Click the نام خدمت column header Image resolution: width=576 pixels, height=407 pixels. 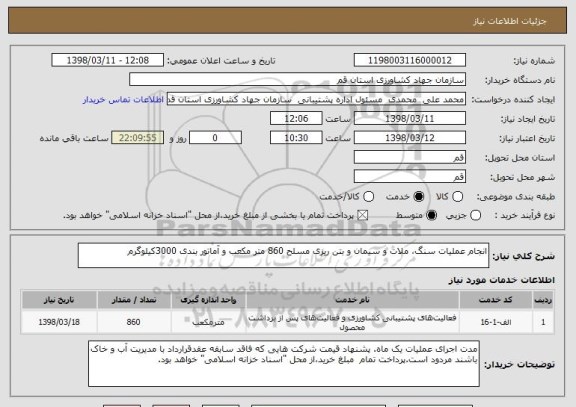(x=352, y=300)
